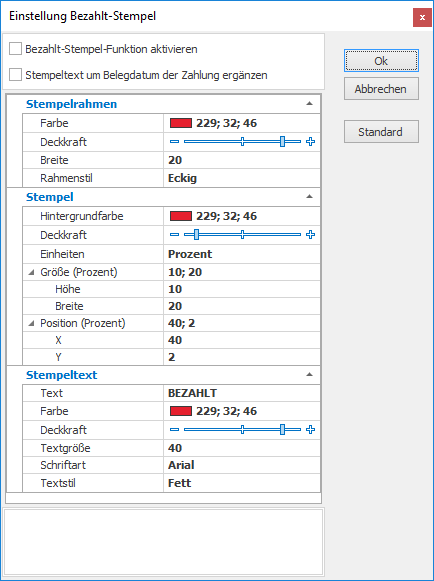This screenshot has height=581, width=434.
Task: Select the Schriftart property label
Action: [63, 465]
